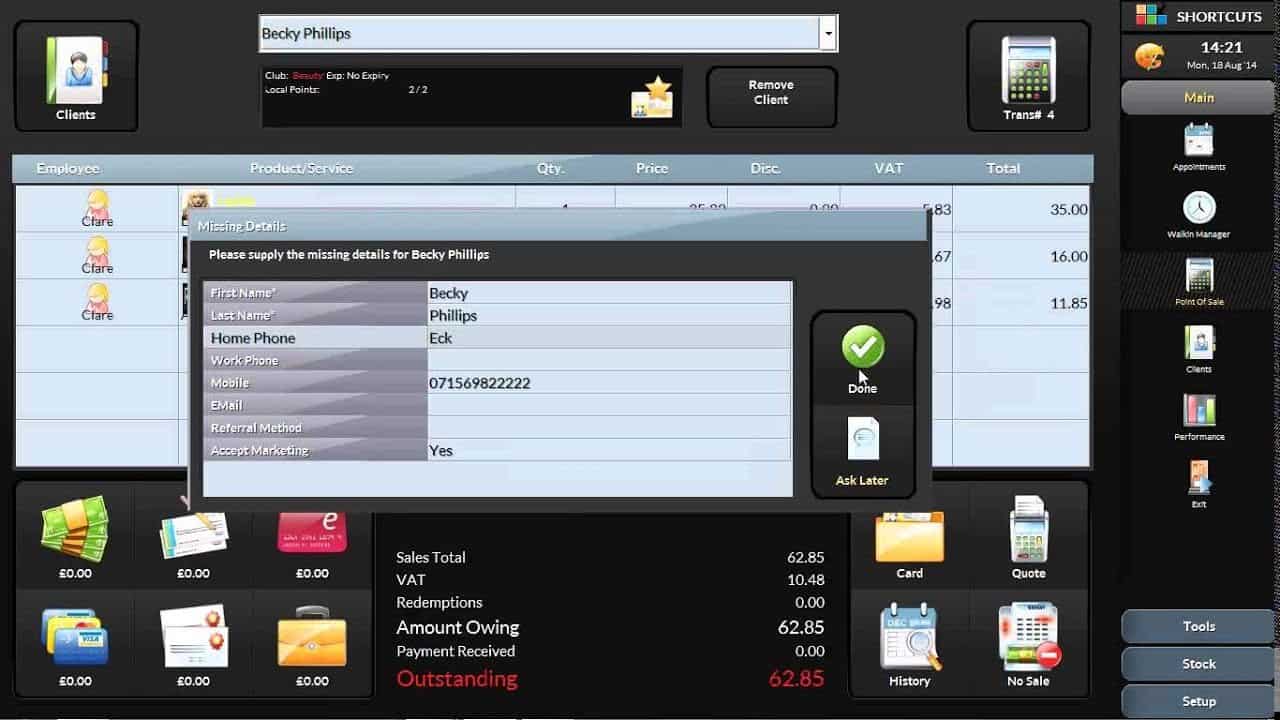Open the client name dropdown
Image resolution: width=1280 pixels, height=720 pixels.
(828, 33)
